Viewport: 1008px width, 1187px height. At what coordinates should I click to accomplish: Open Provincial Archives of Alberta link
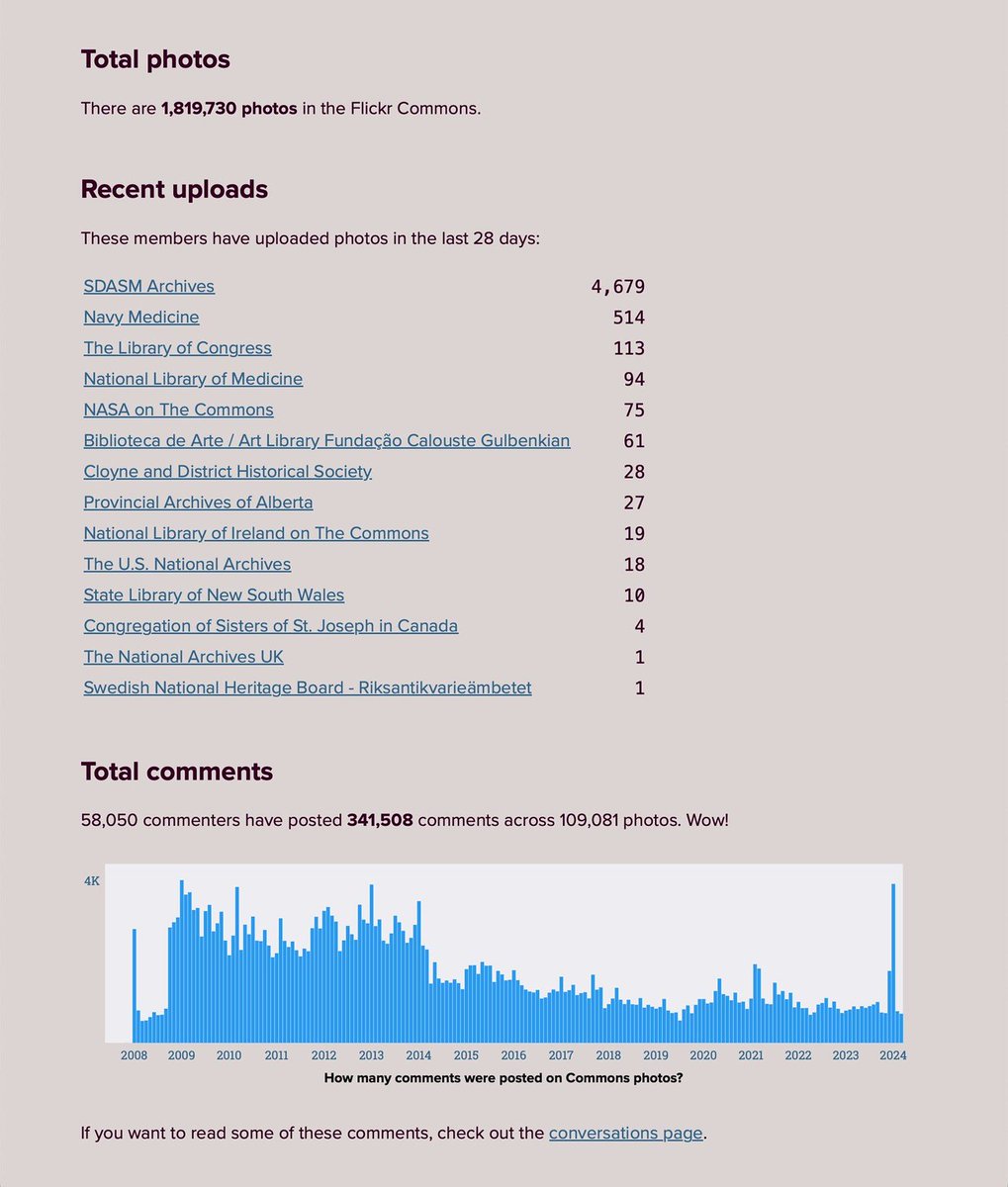[x=198, y=502]
